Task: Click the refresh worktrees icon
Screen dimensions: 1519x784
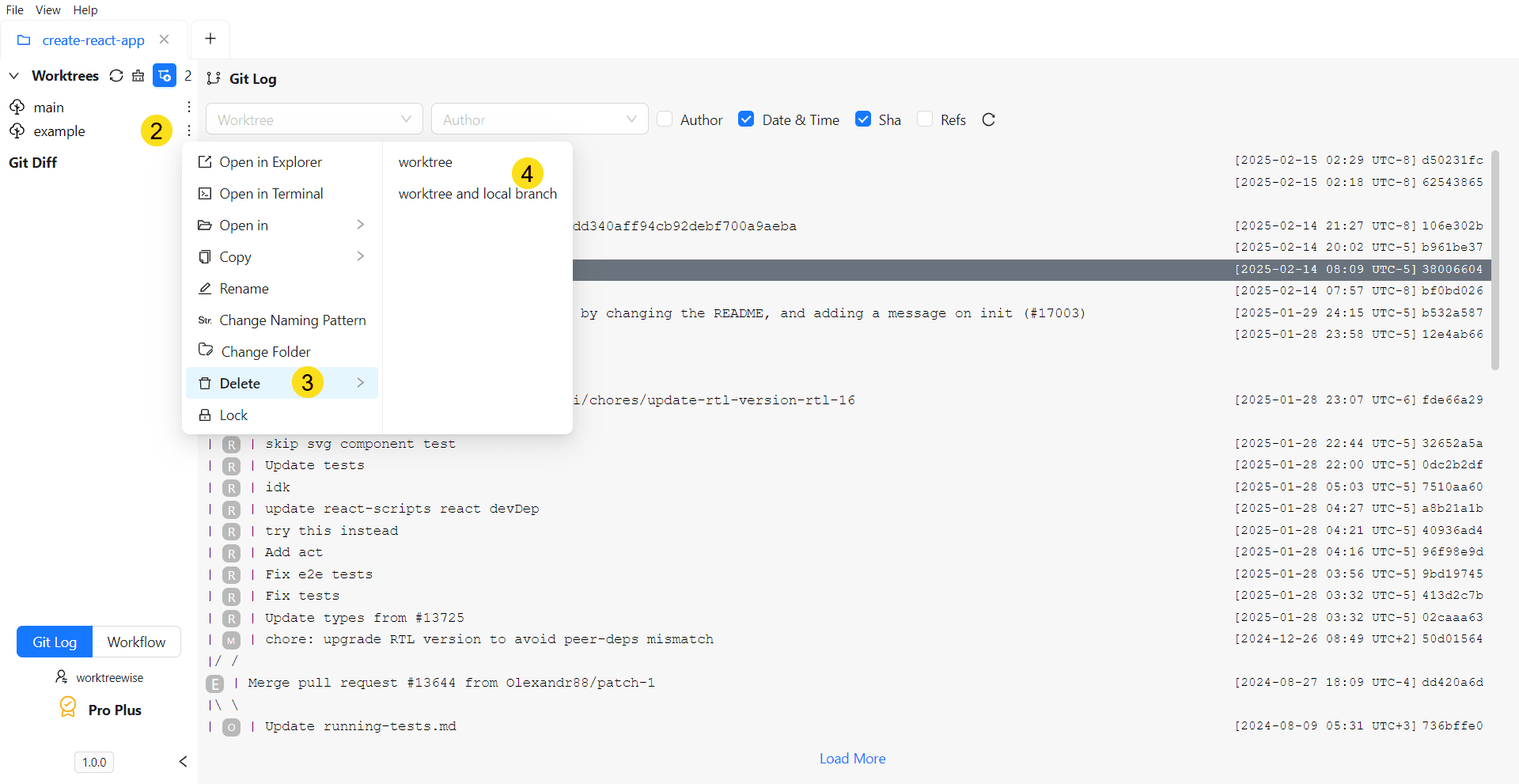Action: (116, 76)
